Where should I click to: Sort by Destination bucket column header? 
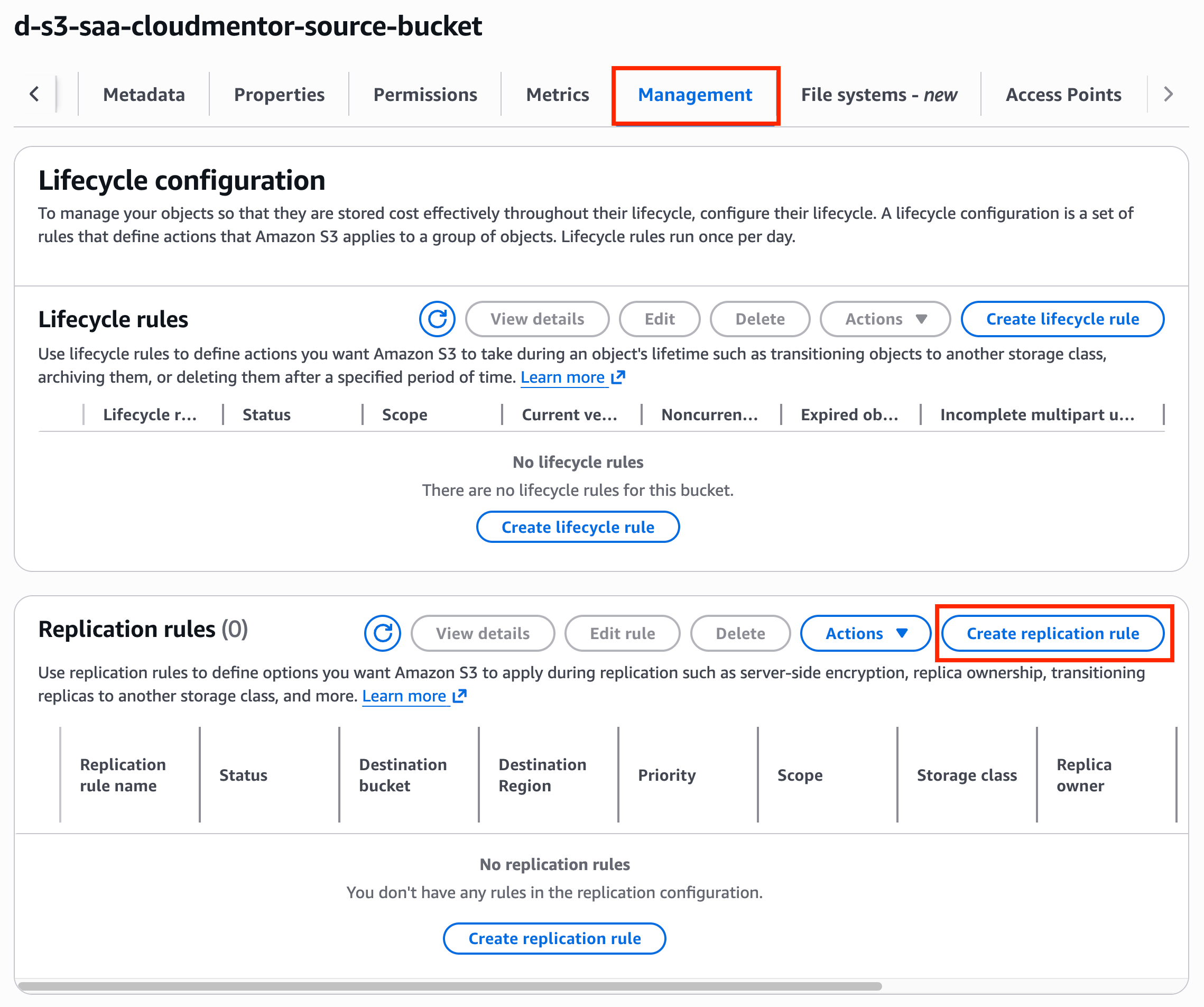(x=403, y=775)
